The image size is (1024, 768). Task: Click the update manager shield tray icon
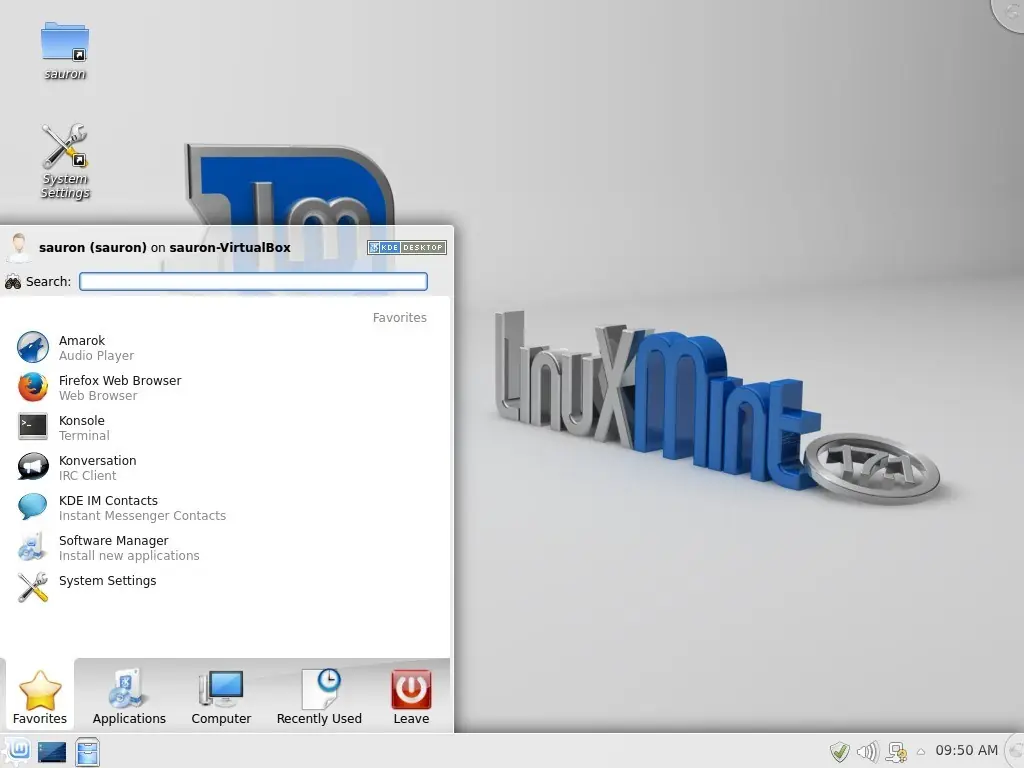coord(840,752)
